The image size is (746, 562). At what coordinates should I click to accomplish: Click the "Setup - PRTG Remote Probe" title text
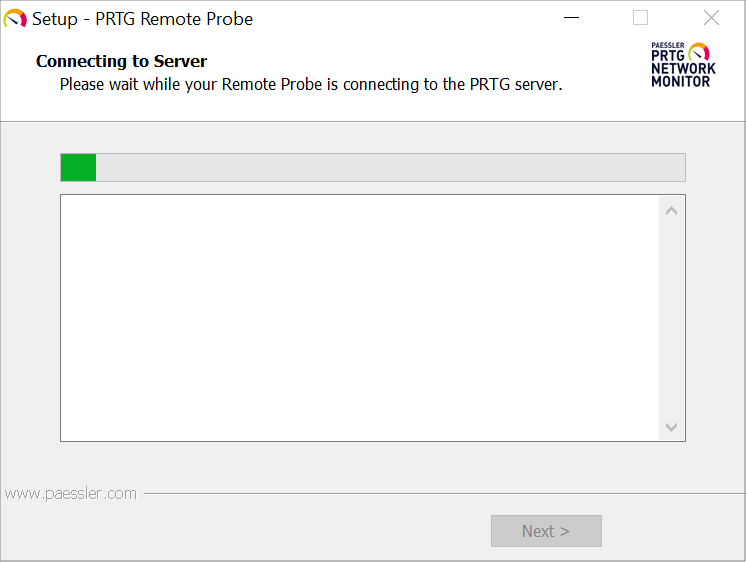click(142, 19)
